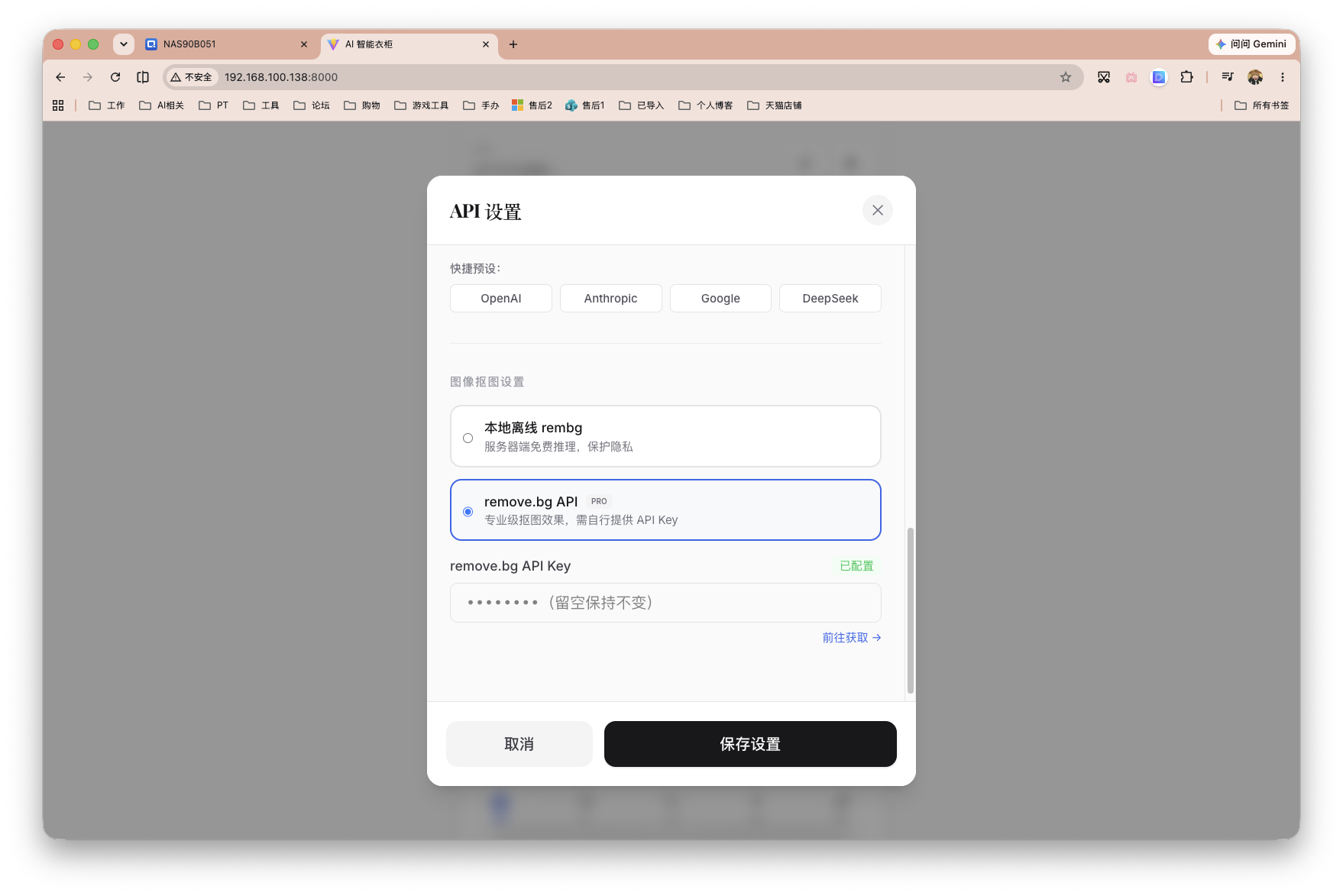Click the 已配置 status label
Image resolution: width=1343 pixels, height=896 pixels.
[x=856, y=566]
